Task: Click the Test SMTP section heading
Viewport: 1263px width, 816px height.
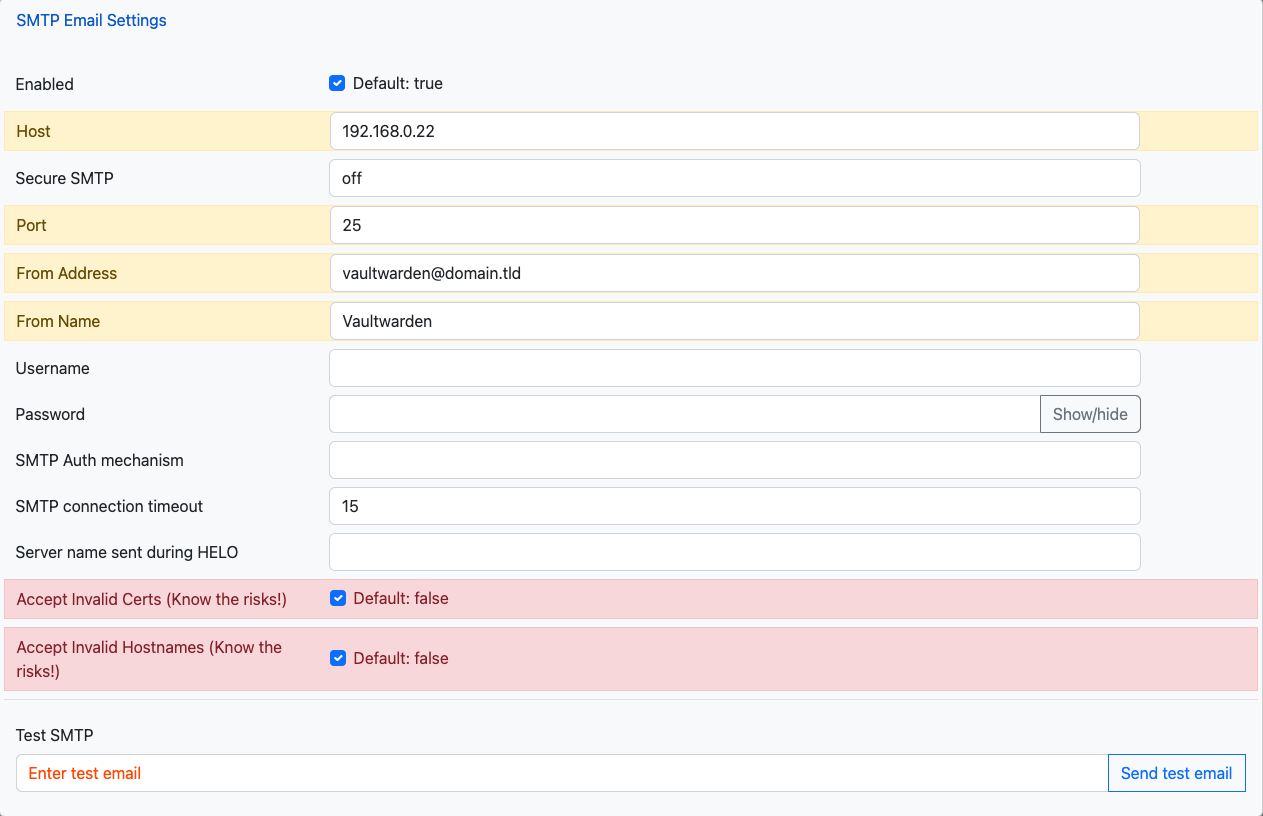Action: (55, 735)
